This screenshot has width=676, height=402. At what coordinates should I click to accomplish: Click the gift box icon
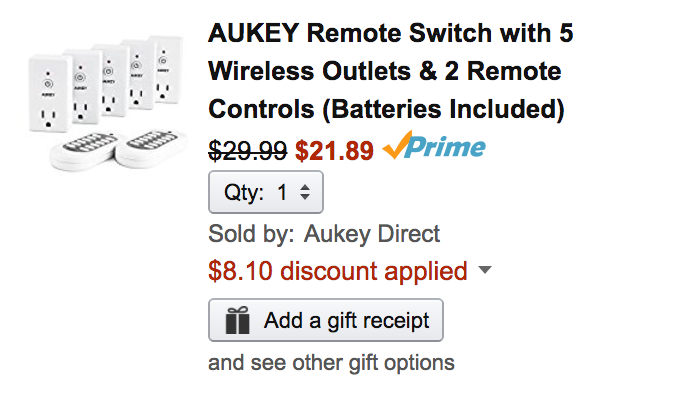point(238,321)
